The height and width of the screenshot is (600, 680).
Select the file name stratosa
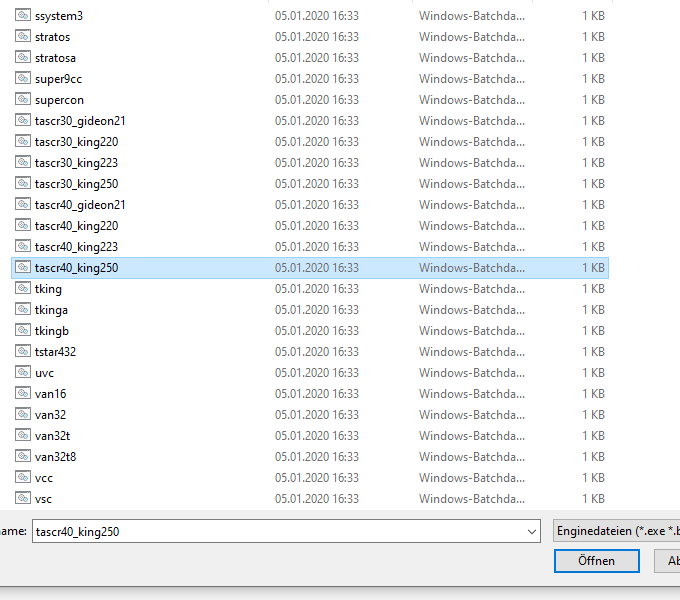coord(55,58)
